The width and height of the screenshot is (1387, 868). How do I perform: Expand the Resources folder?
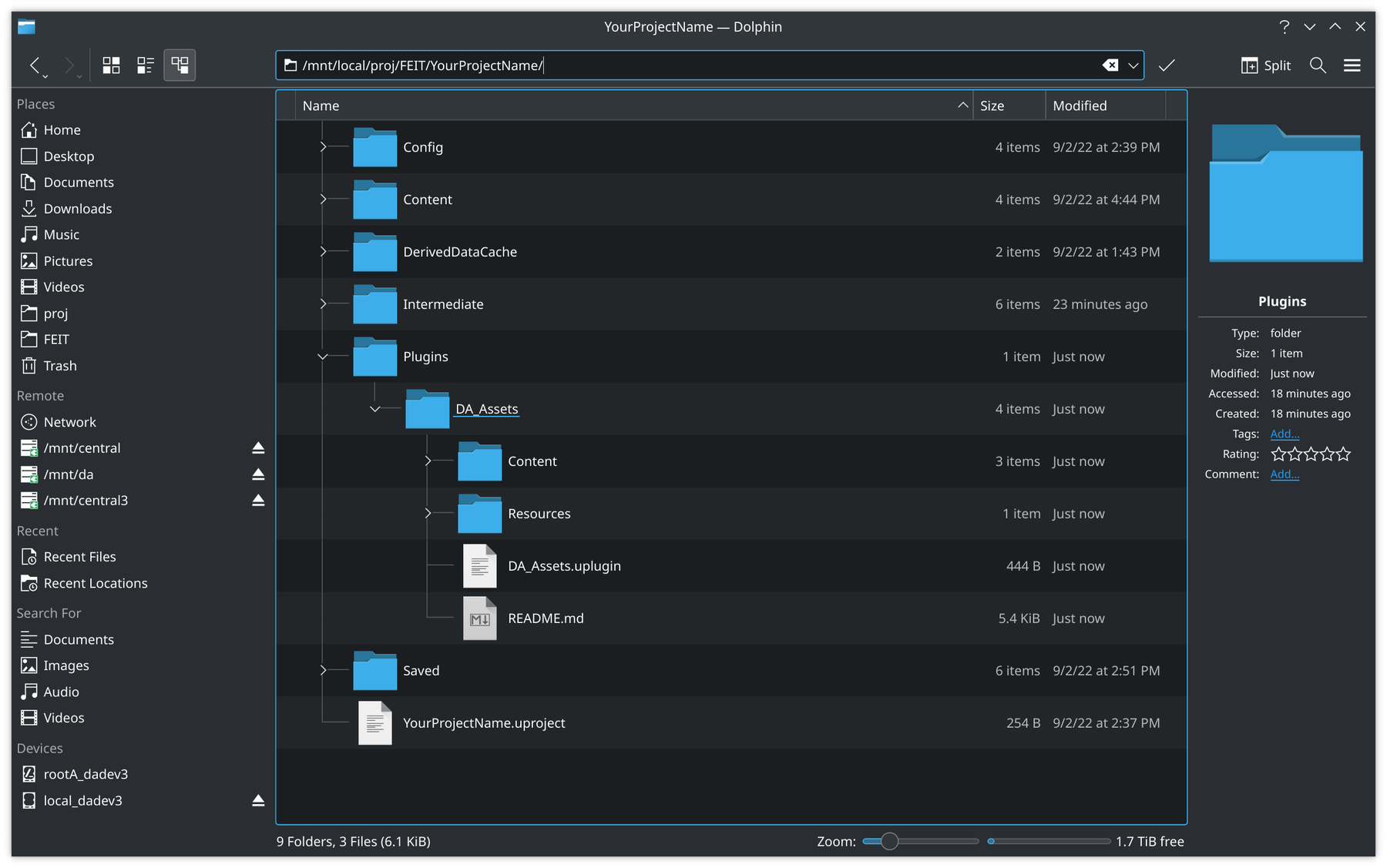pos(428,514)
